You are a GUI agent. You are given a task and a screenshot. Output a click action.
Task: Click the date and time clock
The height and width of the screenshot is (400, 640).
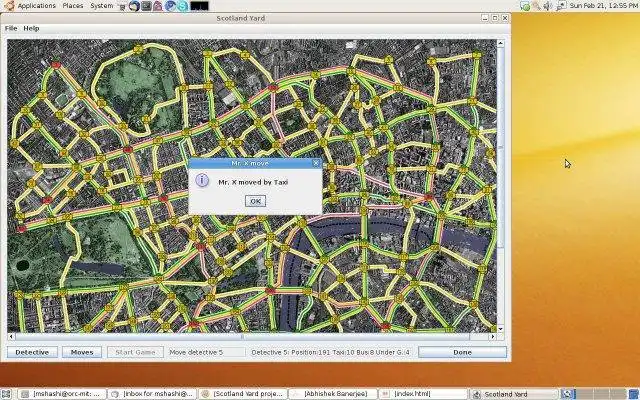click(x=604, y=6)
